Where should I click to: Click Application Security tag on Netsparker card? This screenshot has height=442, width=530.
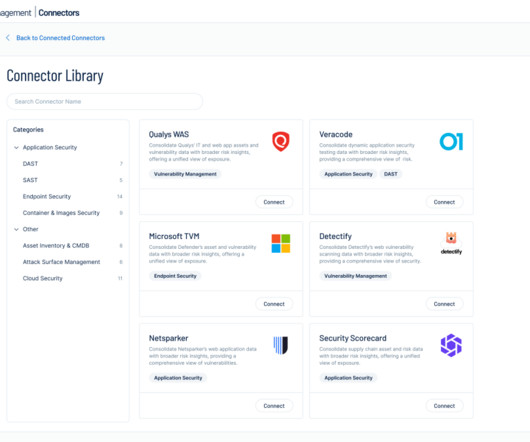point(178,378)
